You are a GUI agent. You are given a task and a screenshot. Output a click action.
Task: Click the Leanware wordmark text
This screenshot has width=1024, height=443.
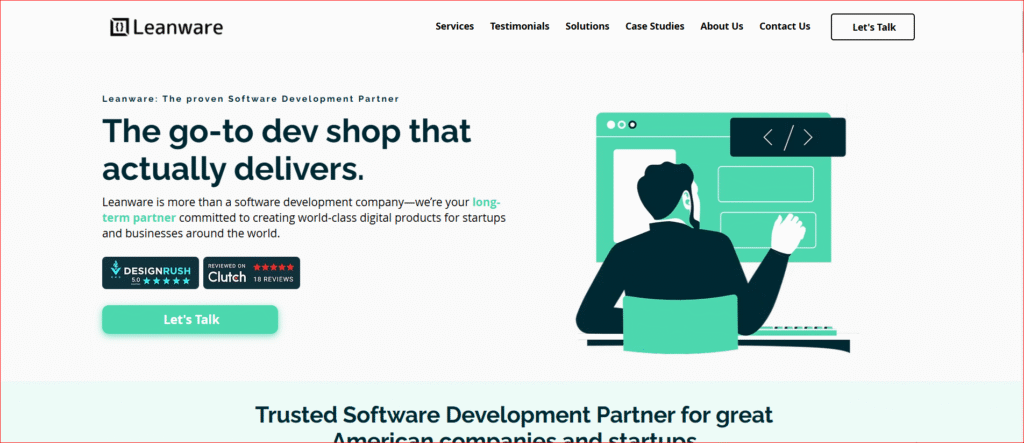[178, 27]
